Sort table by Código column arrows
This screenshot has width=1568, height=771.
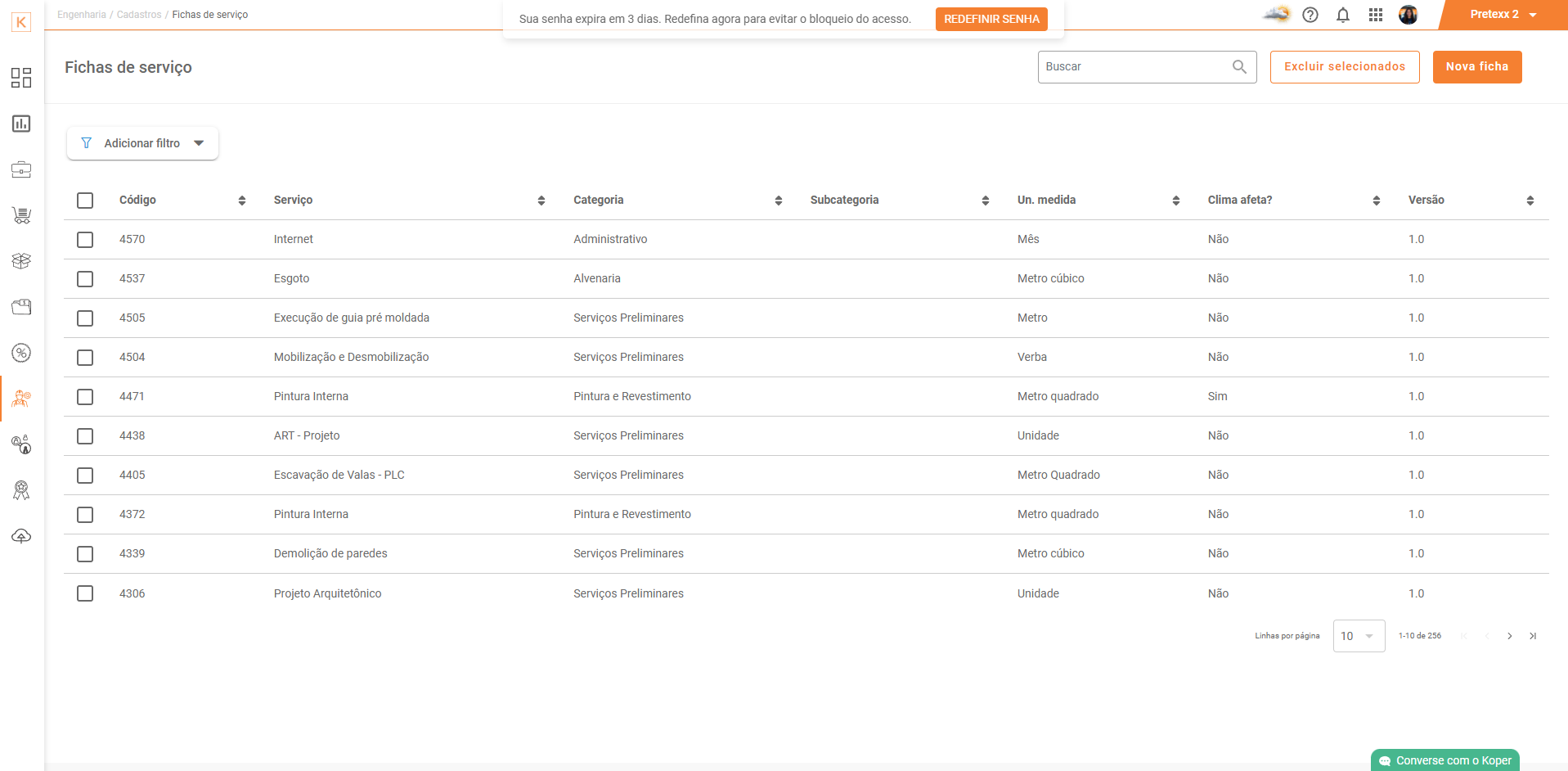(x=242, y=201)
